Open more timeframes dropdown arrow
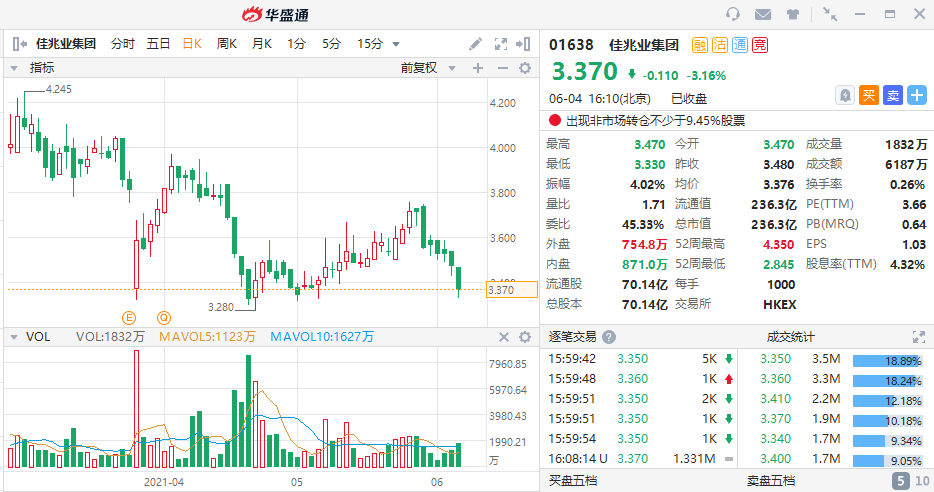Image resolution: width=934 pixels, height=492 pixels. 396,44
